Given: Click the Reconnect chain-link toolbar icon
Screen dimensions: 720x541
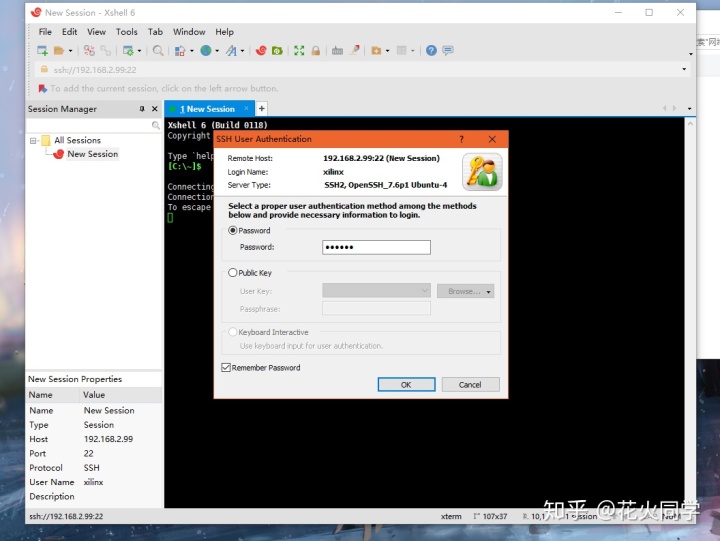Looking at the screenshot, I should pos(106,51).
